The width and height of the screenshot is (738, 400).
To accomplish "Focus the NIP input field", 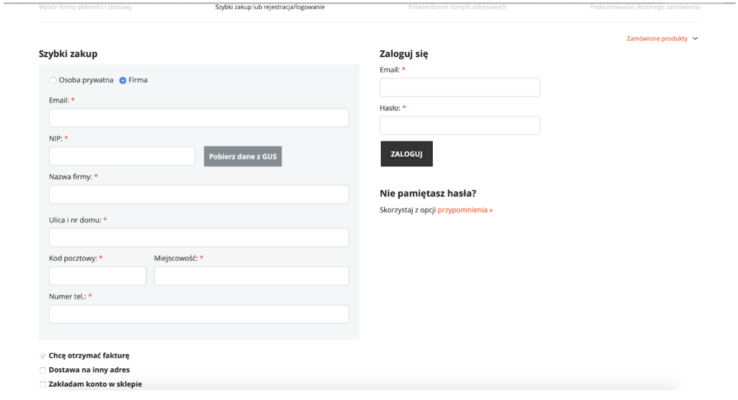I will [121, 156].
